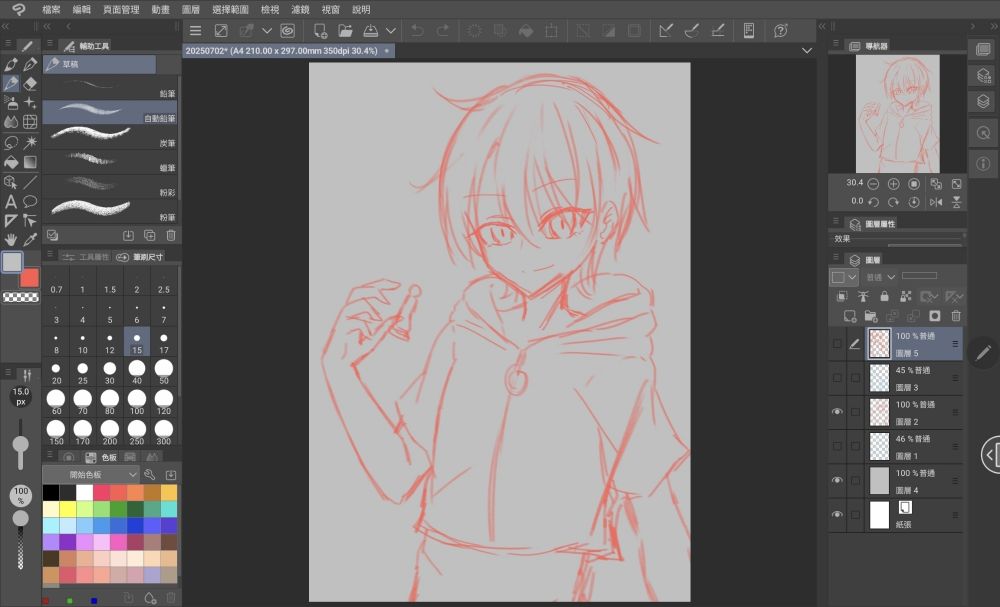The width and height of the screenshot is (1000, 607).
Task: Switch to 工具屬性 tab
Action: 85,256
